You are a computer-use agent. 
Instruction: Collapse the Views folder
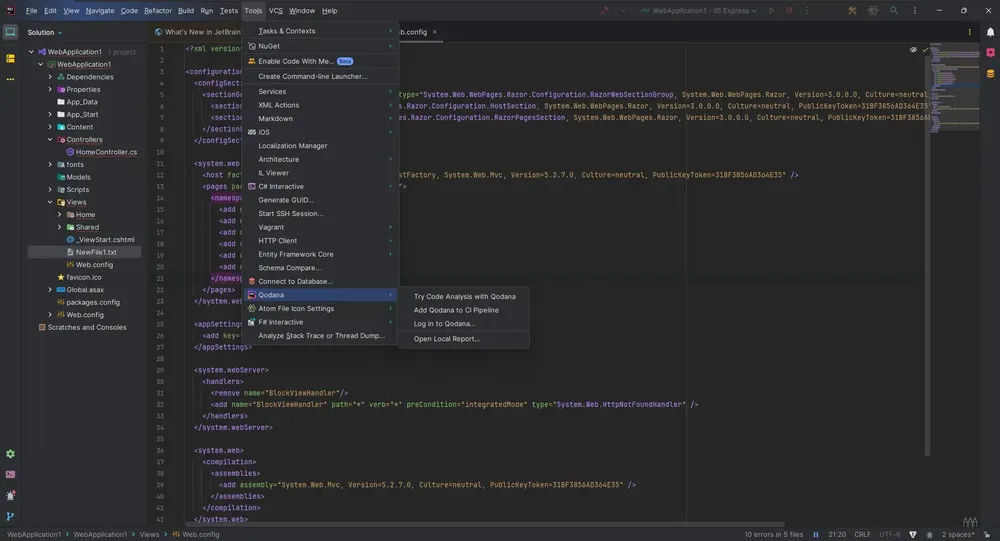(x=50, y=202)
